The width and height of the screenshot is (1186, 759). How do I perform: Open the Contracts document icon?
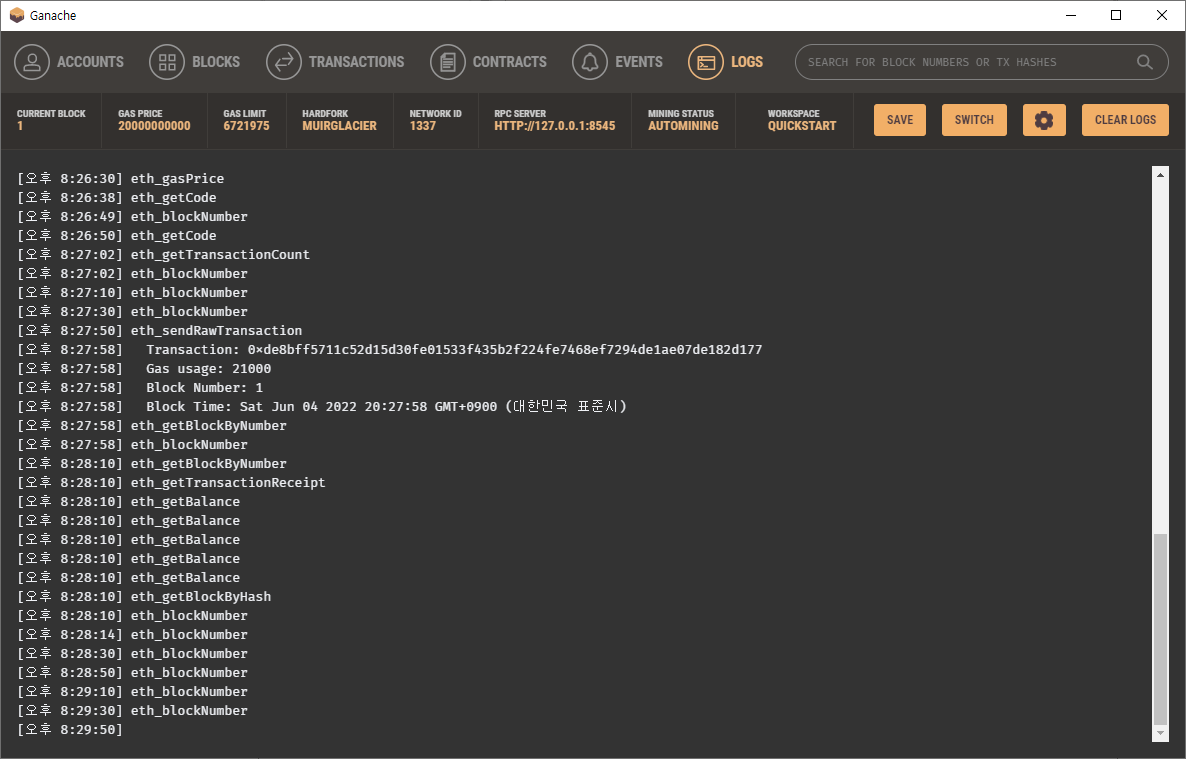(448, 62)
